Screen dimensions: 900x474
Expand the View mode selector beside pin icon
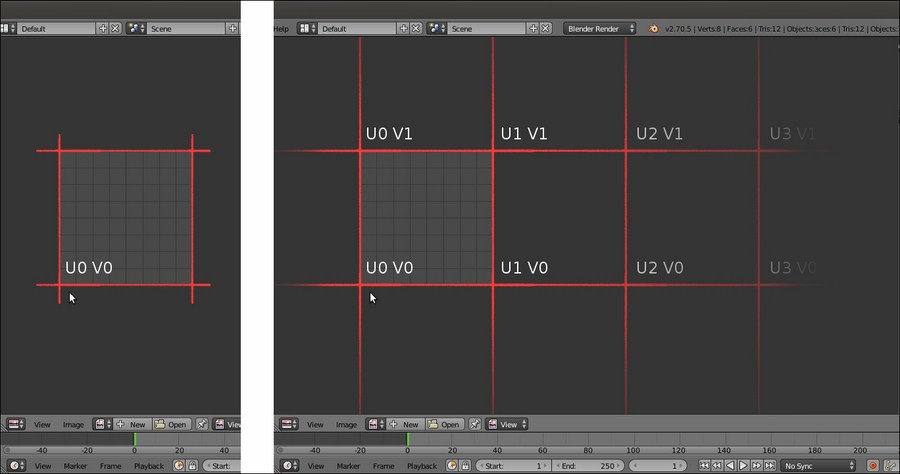coord(507,425)
